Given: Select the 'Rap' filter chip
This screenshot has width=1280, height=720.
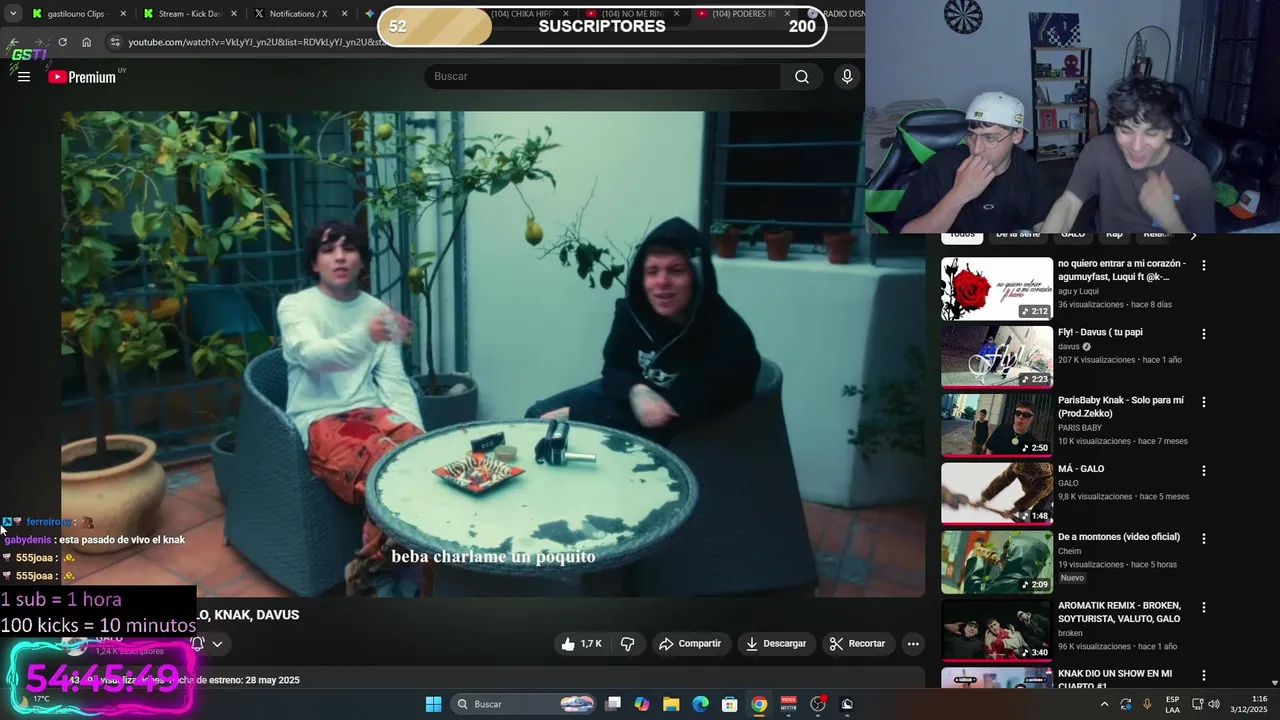Looking at the screenshot, I should [x=1114, y=235].
